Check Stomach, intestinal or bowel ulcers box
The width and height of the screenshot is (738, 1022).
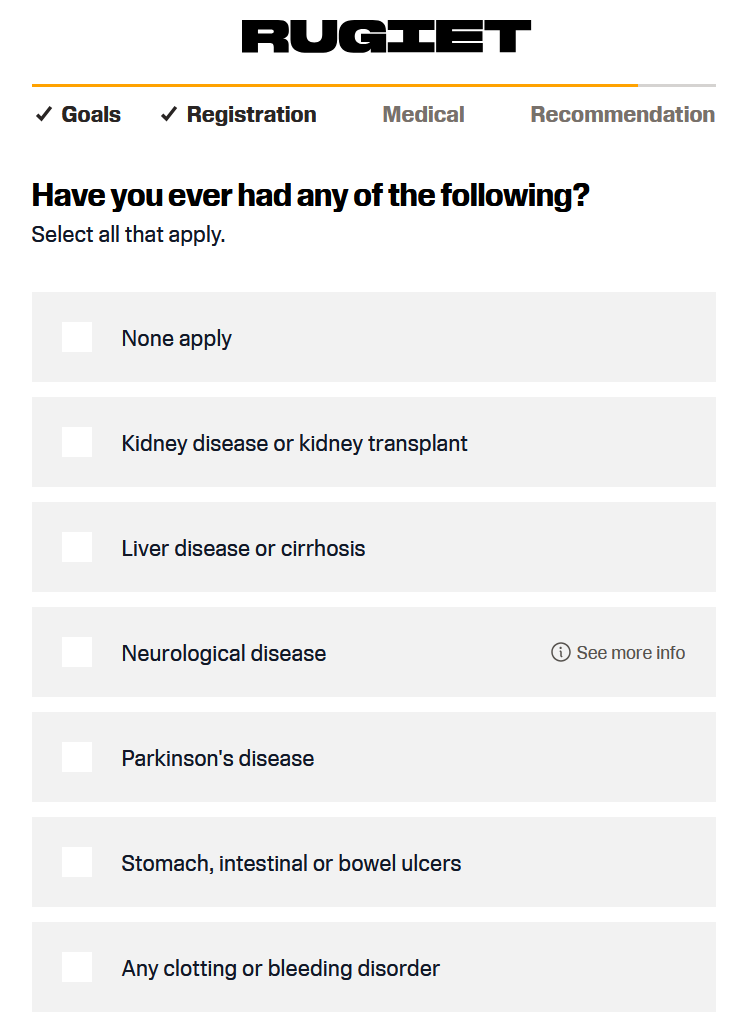77,862
